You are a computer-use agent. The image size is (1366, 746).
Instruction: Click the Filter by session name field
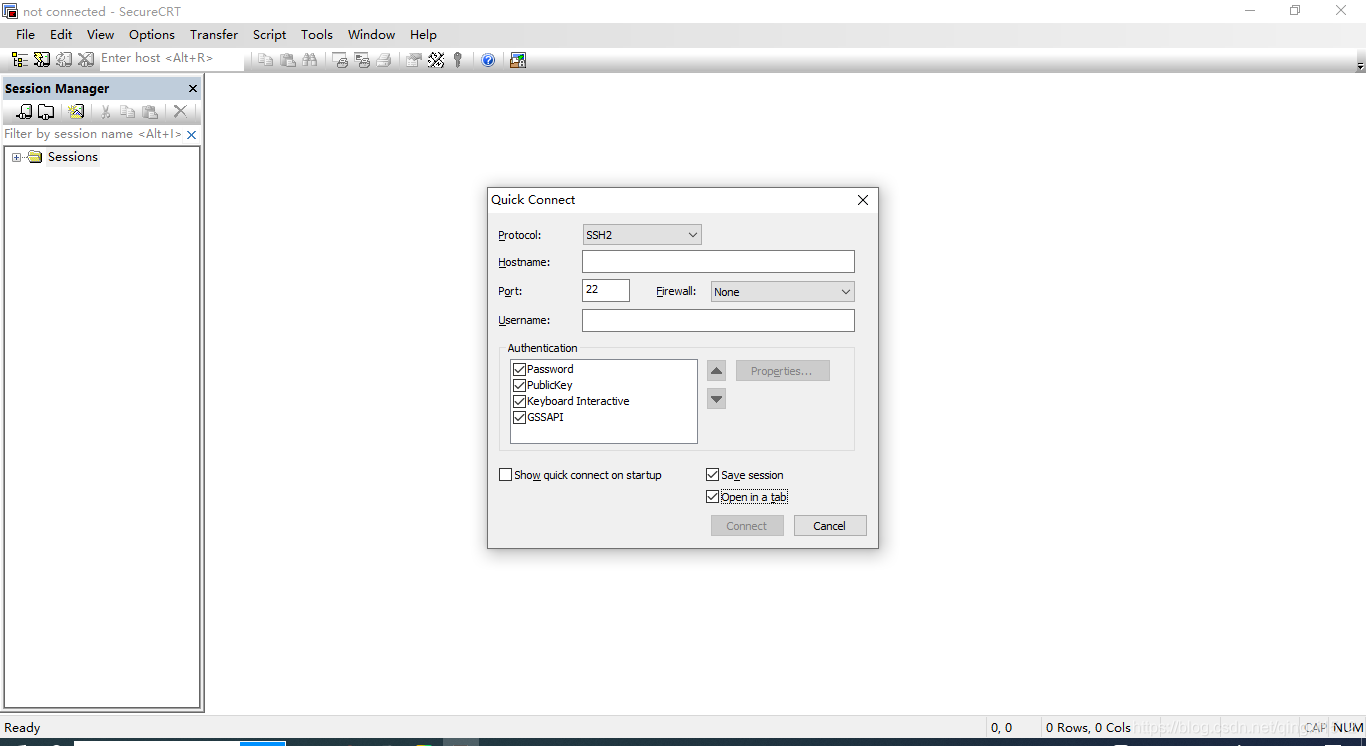click(x=93, y=134)
